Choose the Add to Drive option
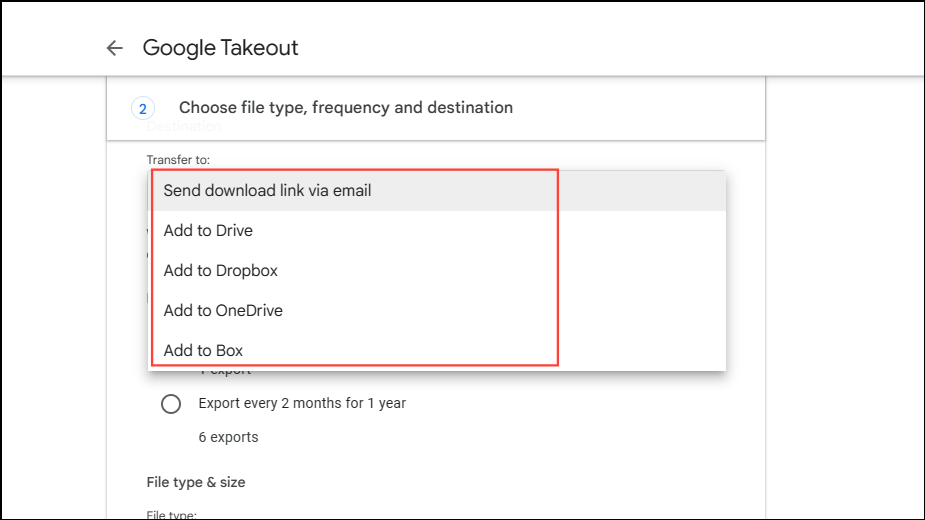 437,231
